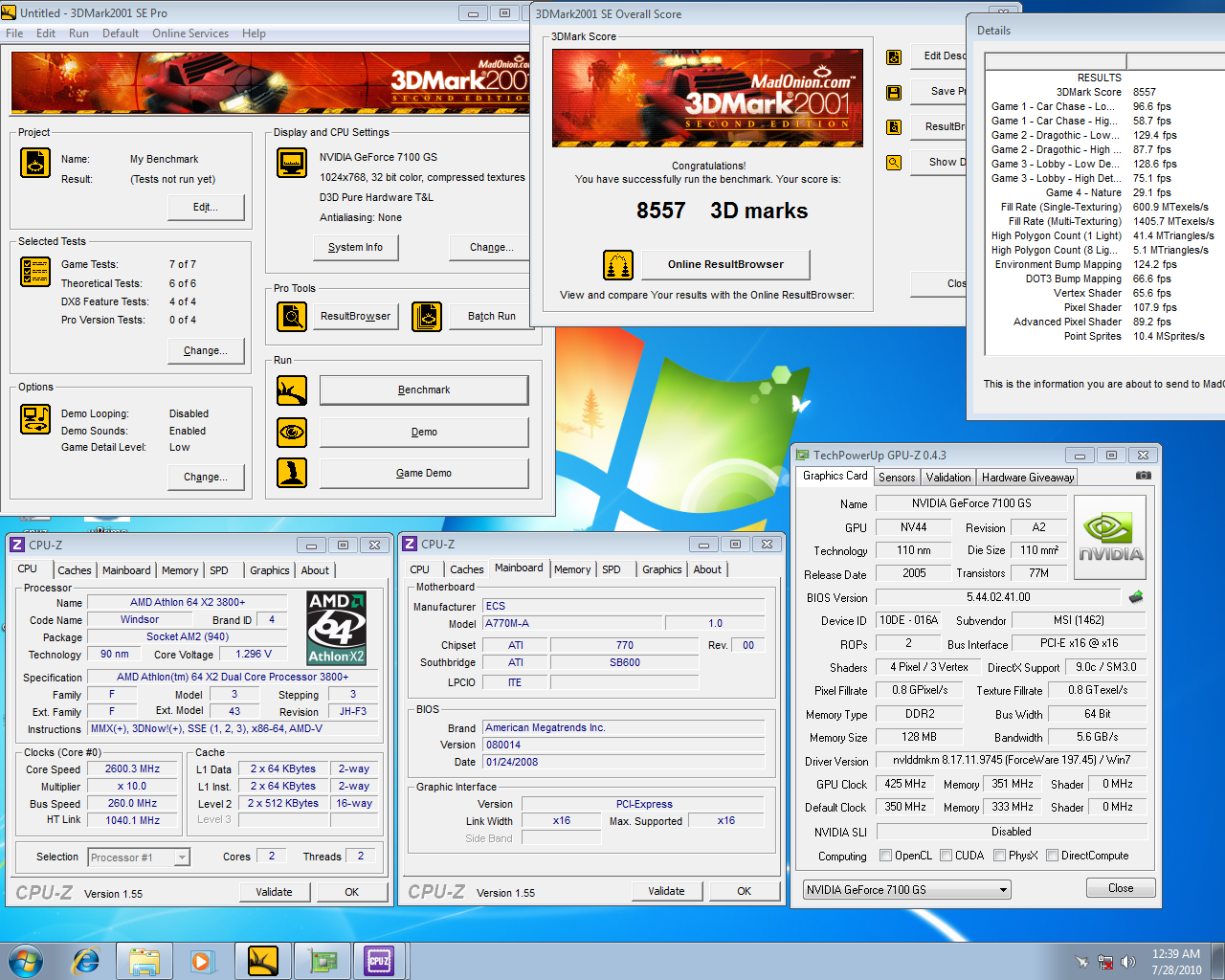The height and width of the screenshot is (980, 1225).
Task: Open Memory tab in right CPU-Z window
Action: pyautogui.click(x=572, y=569)
